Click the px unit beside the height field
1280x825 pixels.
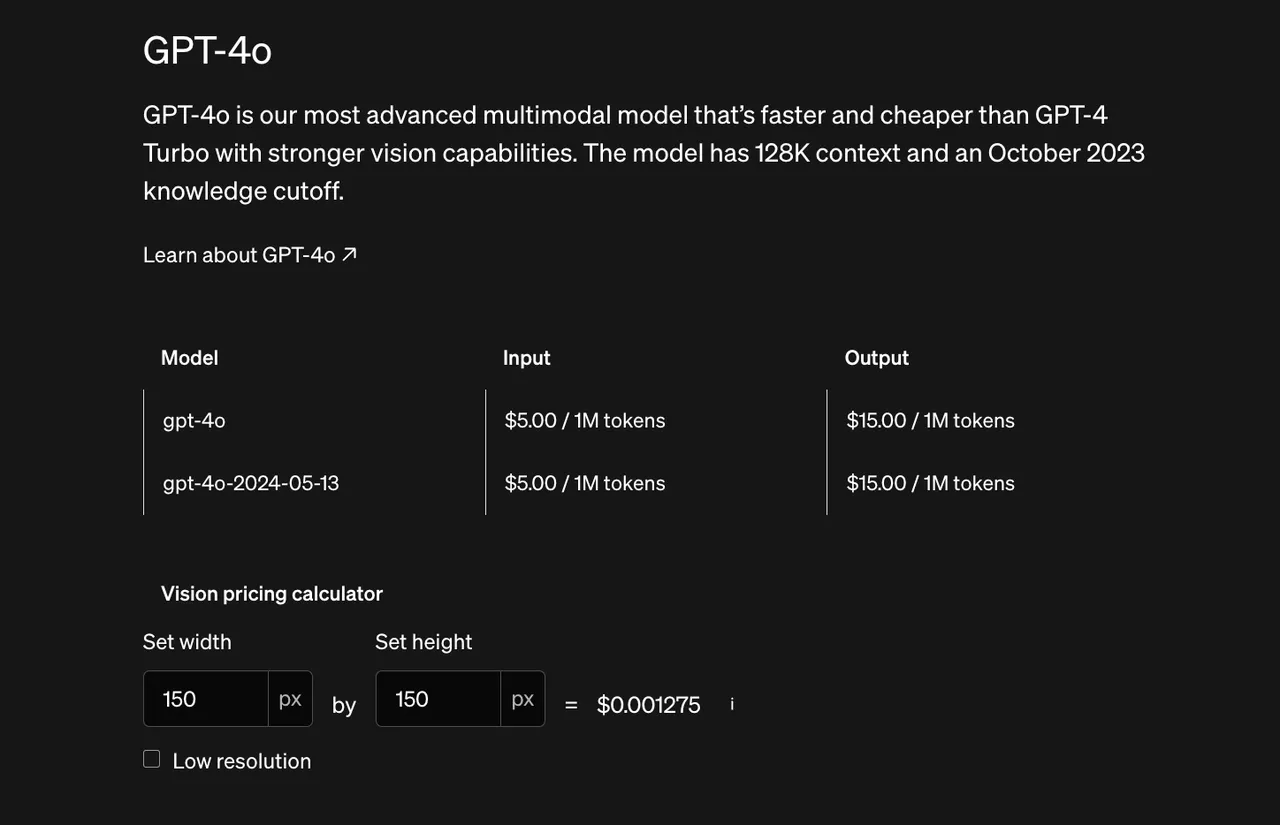tap(522, 699)
